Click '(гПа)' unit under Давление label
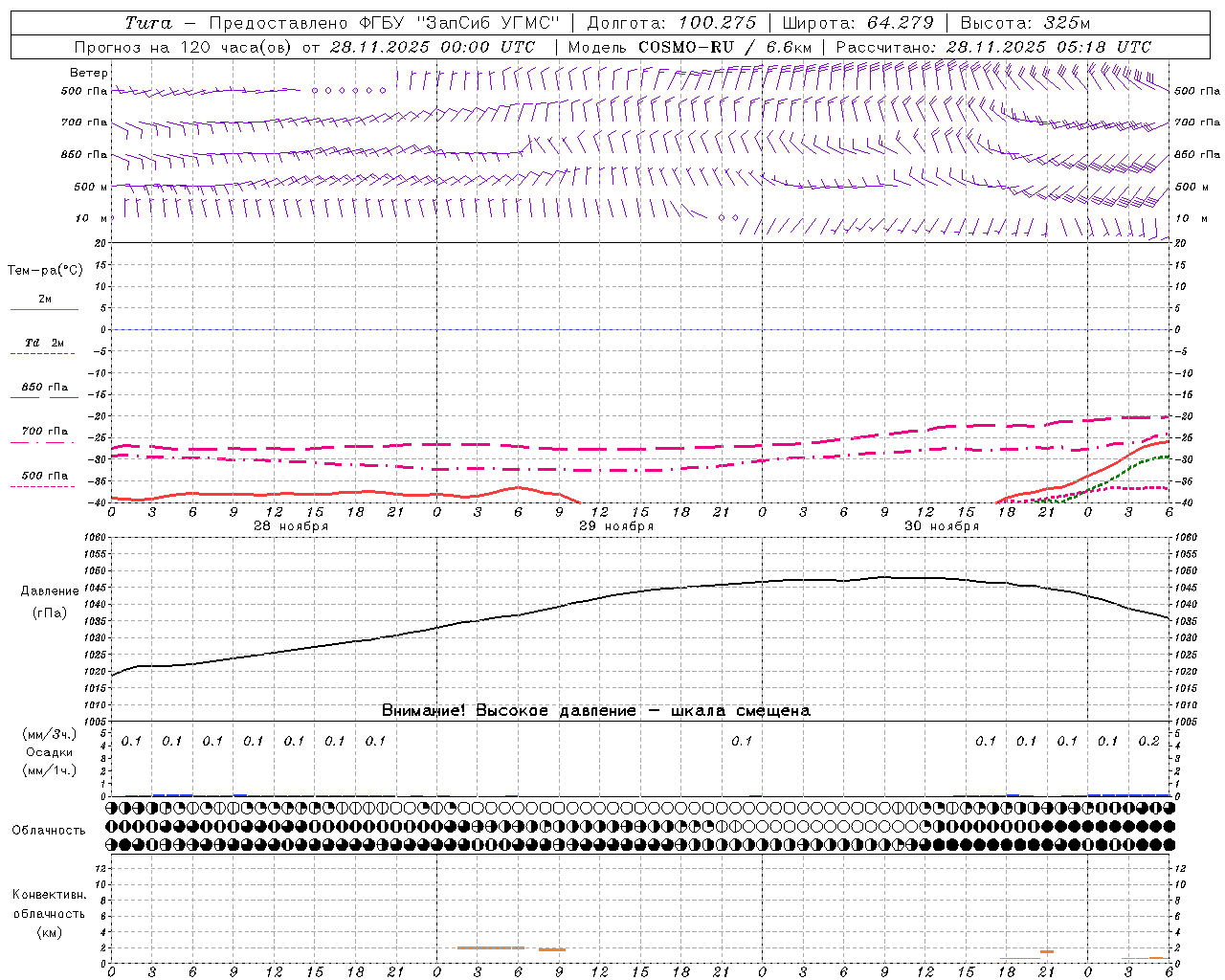1225x980 pixels. (x=50, y=613)
